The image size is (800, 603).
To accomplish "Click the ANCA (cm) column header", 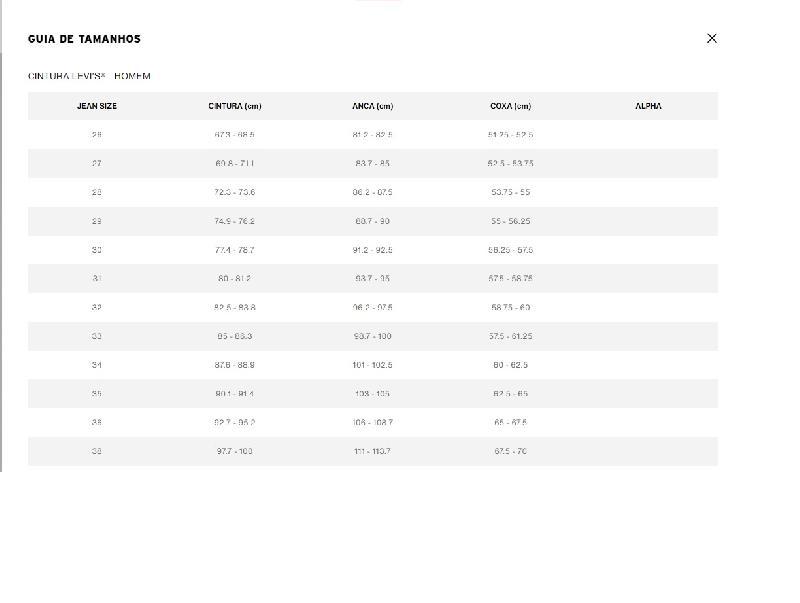I will [x=372, y=106].
